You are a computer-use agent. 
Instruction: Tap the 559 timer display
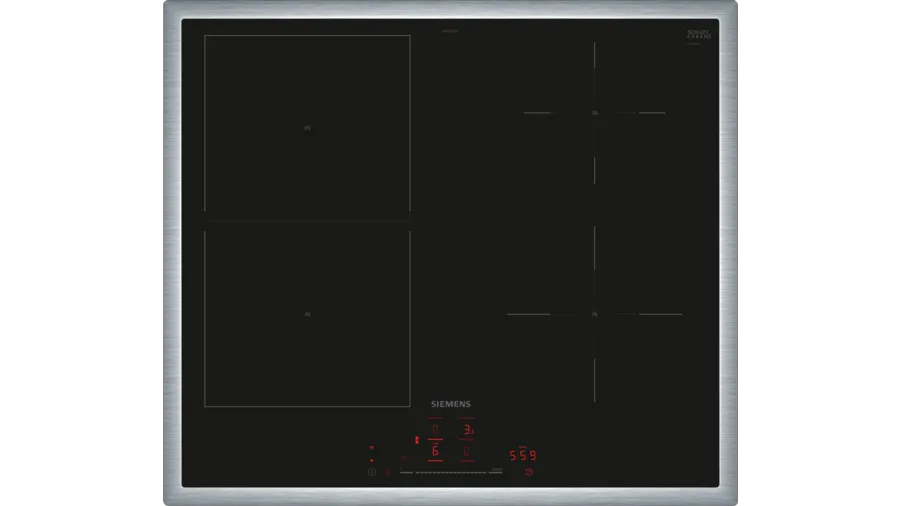pos(523,456)
